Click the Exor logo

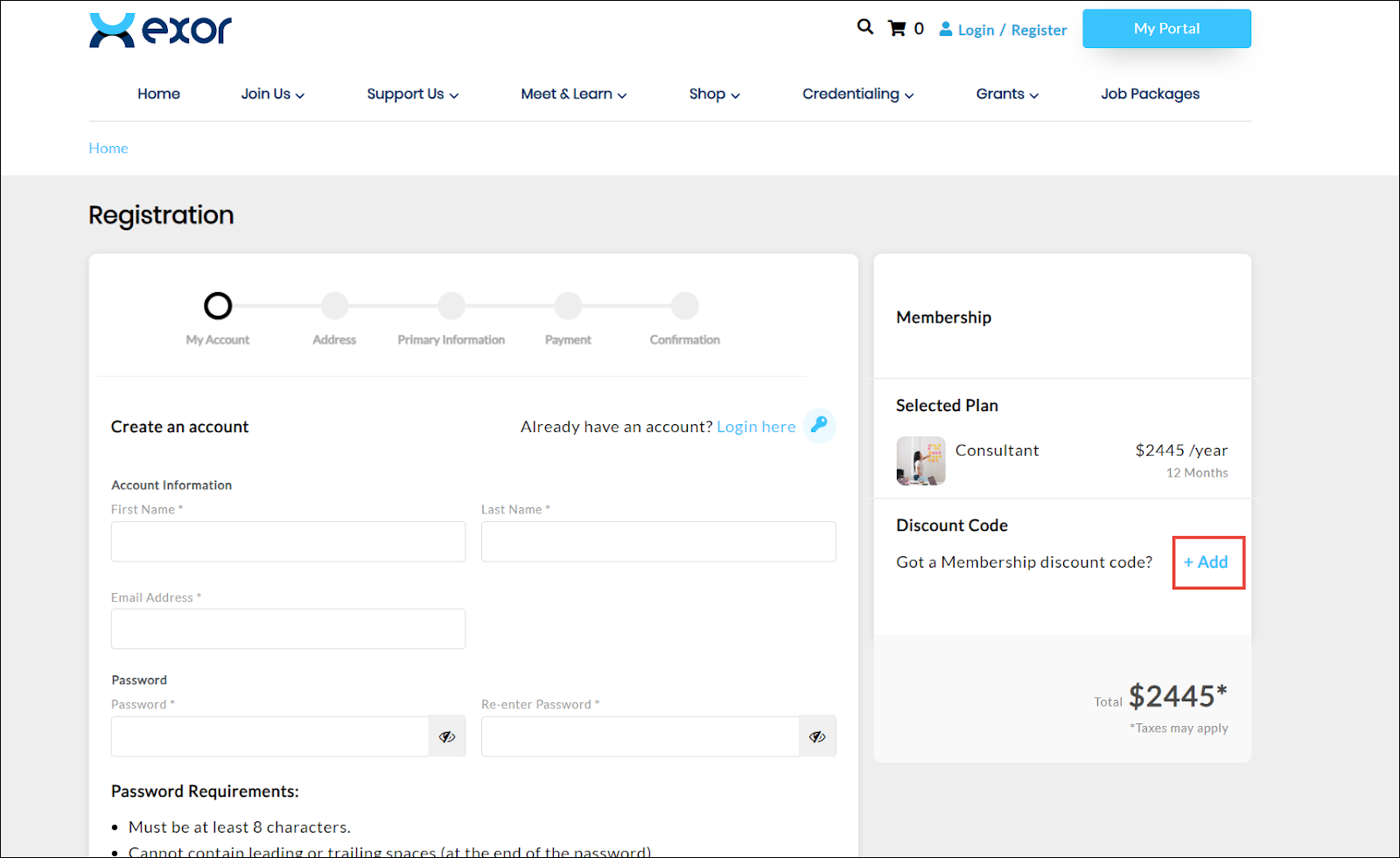[160, 31]
